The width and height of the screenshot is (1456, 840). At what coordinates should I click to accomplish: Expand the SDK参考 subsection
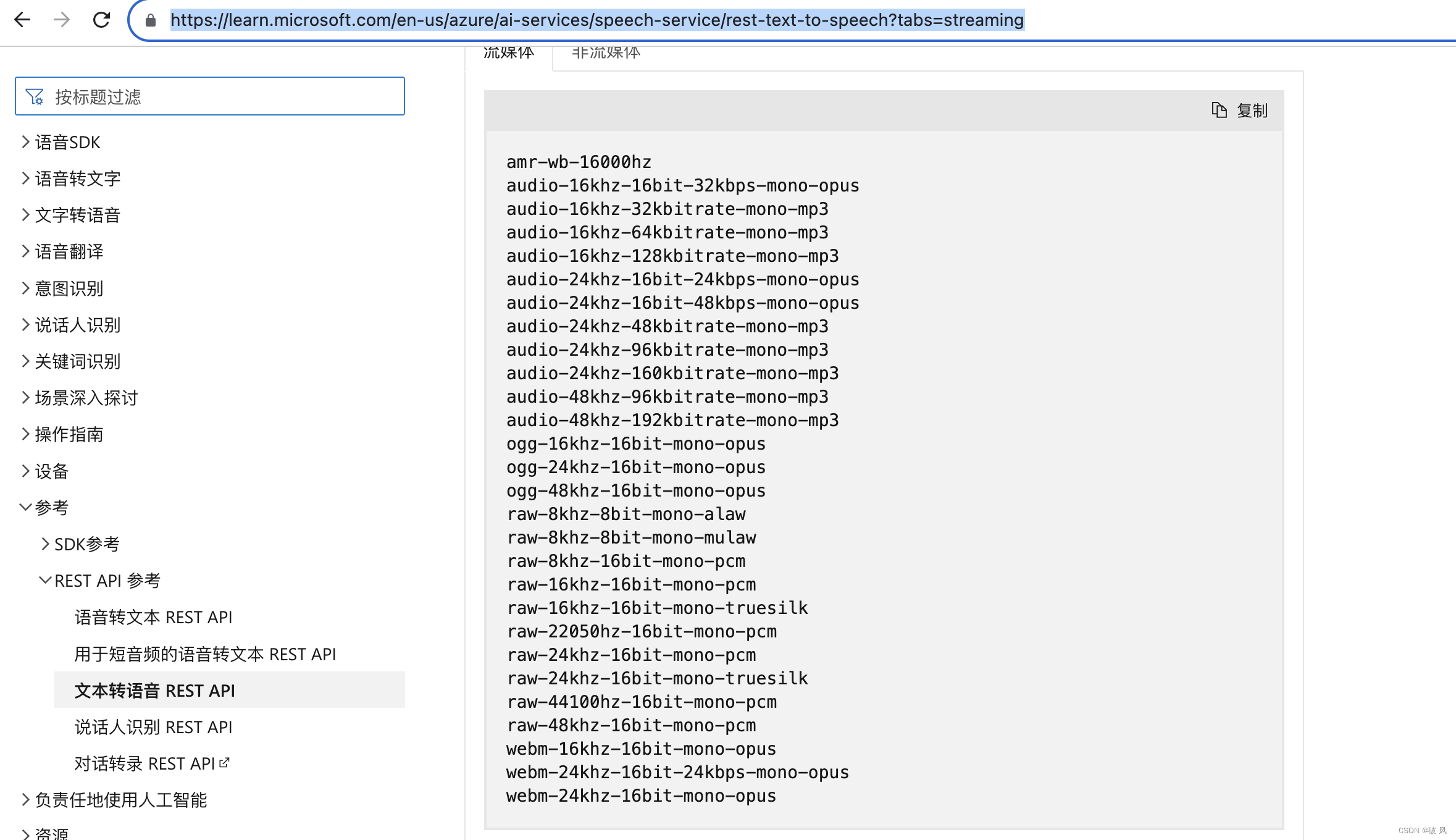pos(45,544)
